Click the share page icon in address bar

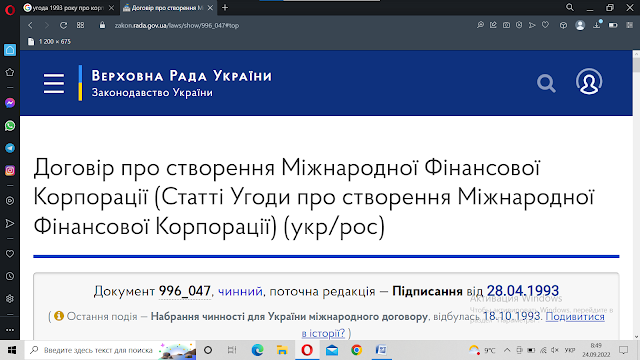pos(493,25)
